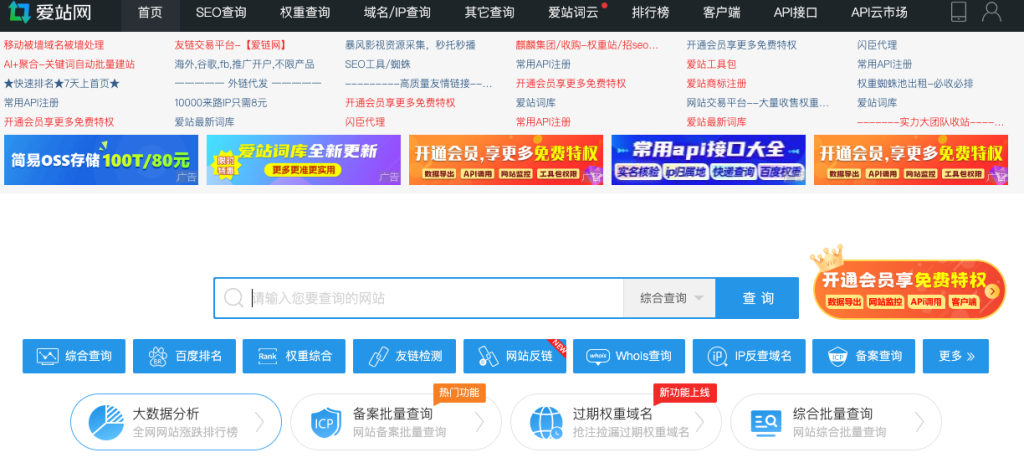
Task: Expand 更多 tools button
Action: 955,356
